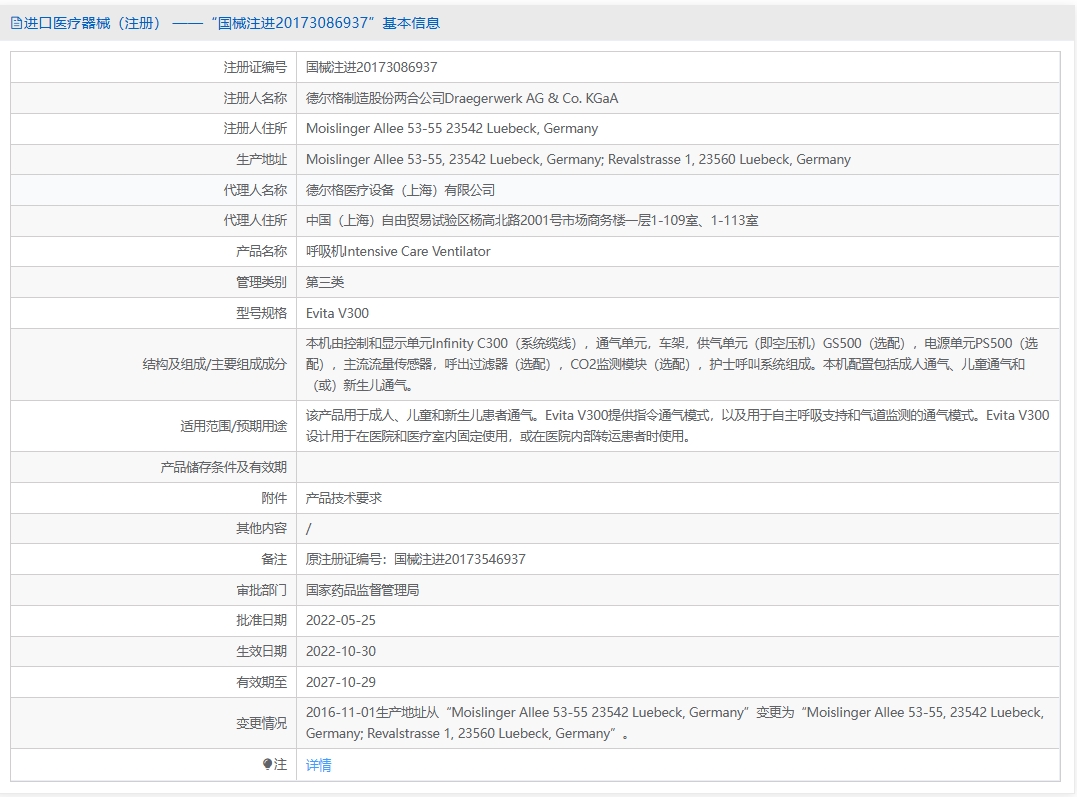The image size is (1077, 797).
Task: Select registrant name Draegerwerk AG & Co. KGaA
Action: click(x=462, y=98)
